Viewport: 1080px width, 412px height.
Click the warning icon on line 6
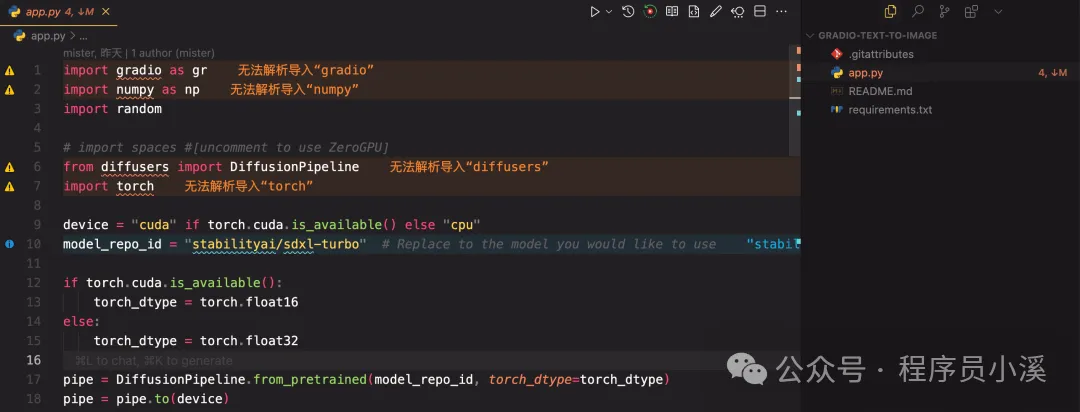10,167
